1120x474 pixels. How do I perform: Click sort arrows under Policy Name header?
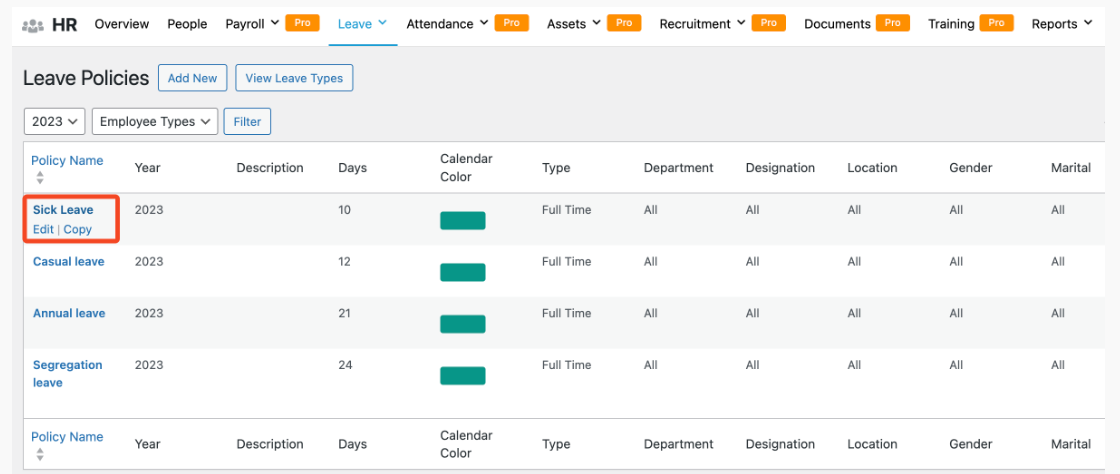coord(40,178)
